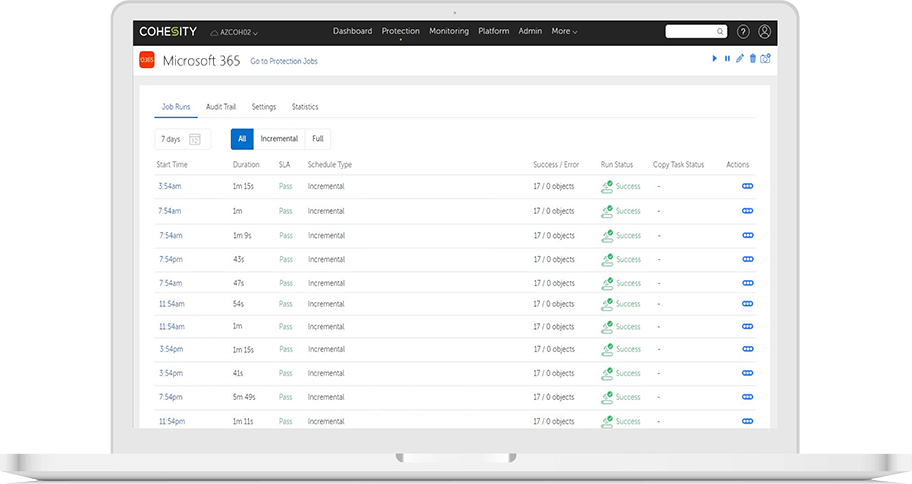This screenshot has height=484, width=912.
Task: Switch to the Audit Trail tab
Action: (x=221, y=107)
